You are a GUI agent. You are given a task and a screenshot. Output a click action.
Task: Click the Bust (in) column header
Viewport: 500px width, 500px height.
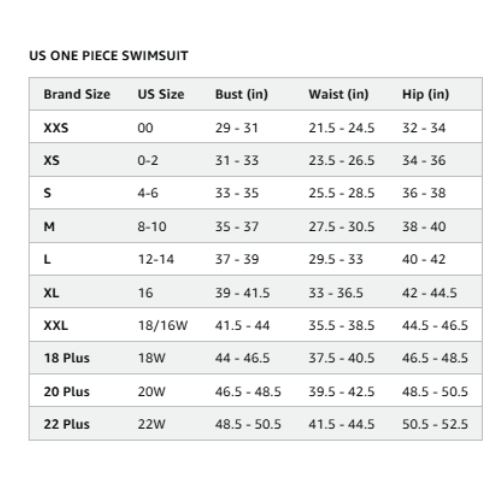click(241, 94)
